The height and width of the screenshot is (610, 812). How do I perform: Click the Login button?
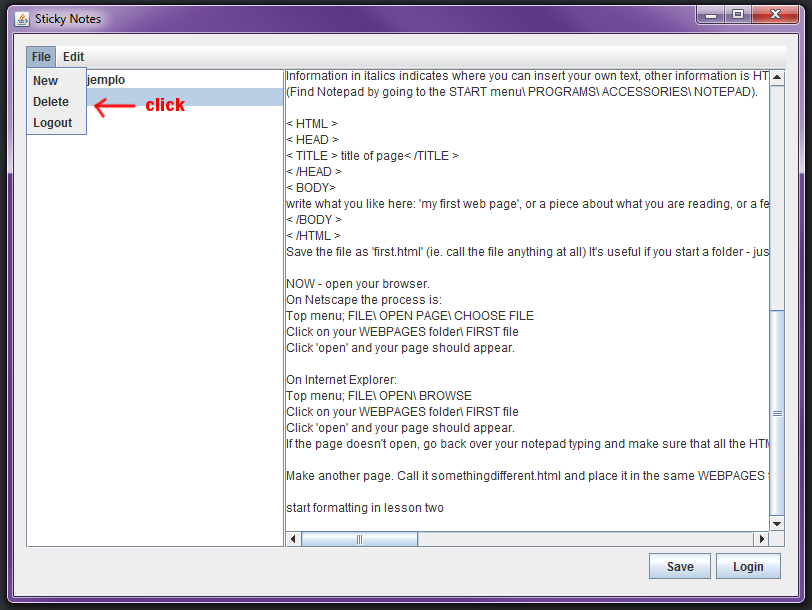pyautogui.click(x=748, y=567)
